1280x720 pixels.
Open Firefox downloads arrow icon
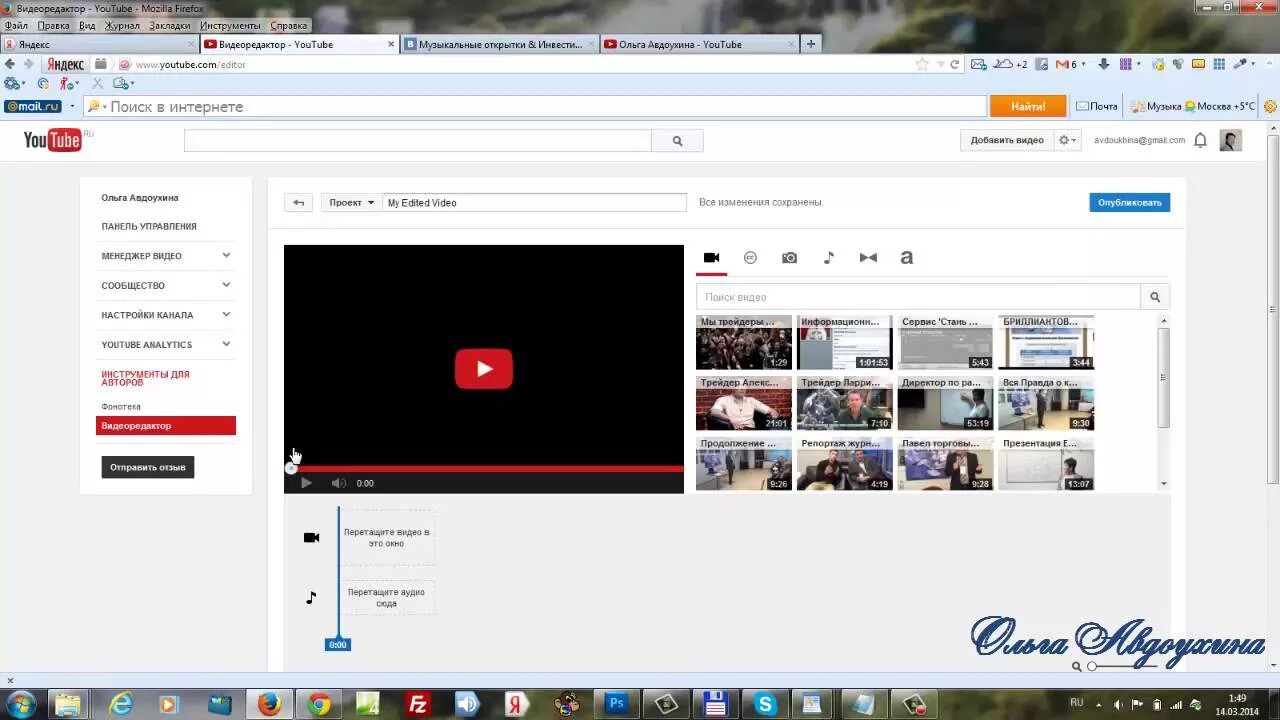tap(1103, 64)
